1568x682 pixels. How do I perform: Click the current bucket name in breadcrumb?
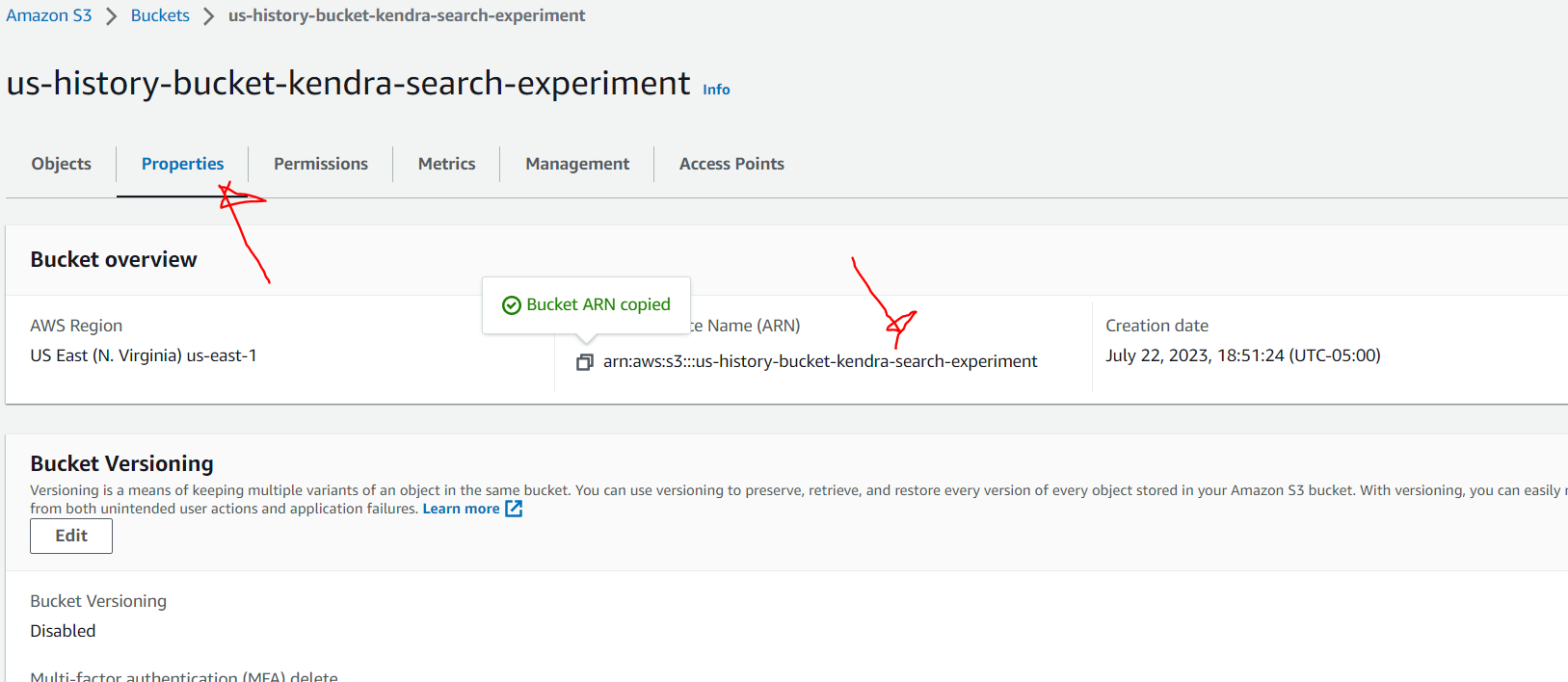click(x=407, y=15)
